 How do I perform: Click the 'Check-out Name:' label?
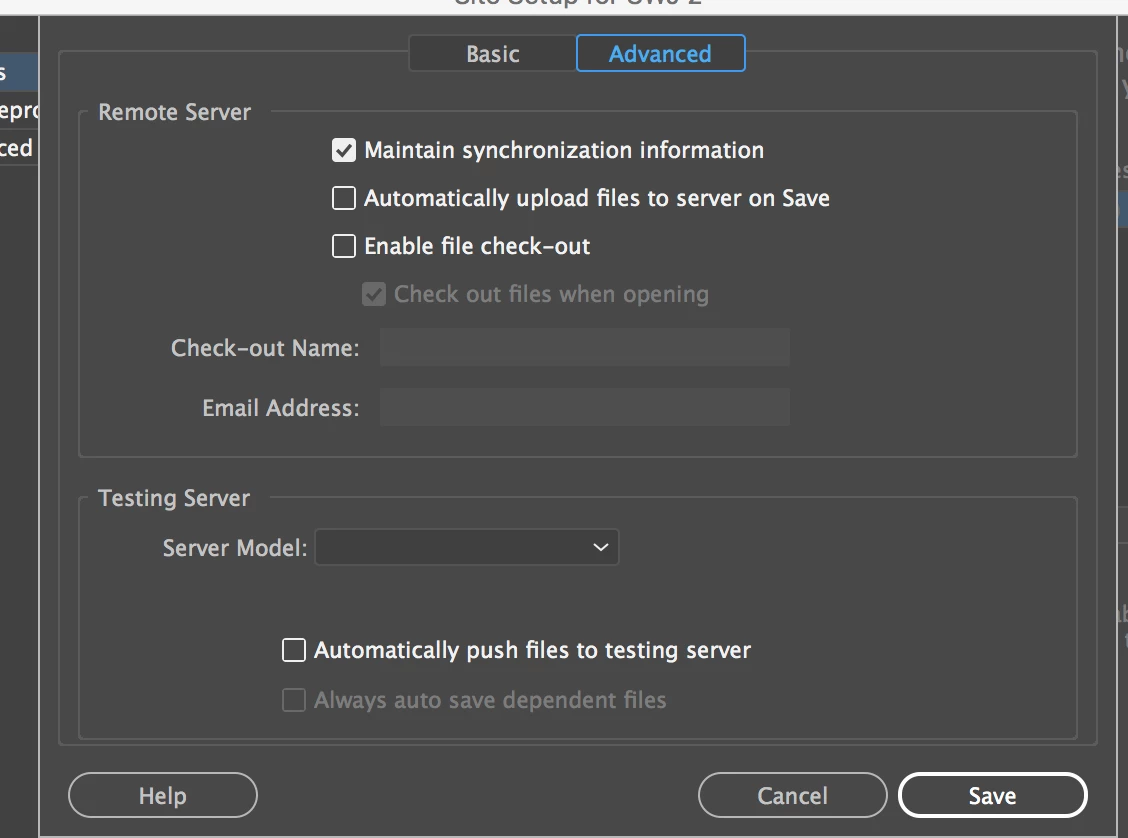[265, 348]
